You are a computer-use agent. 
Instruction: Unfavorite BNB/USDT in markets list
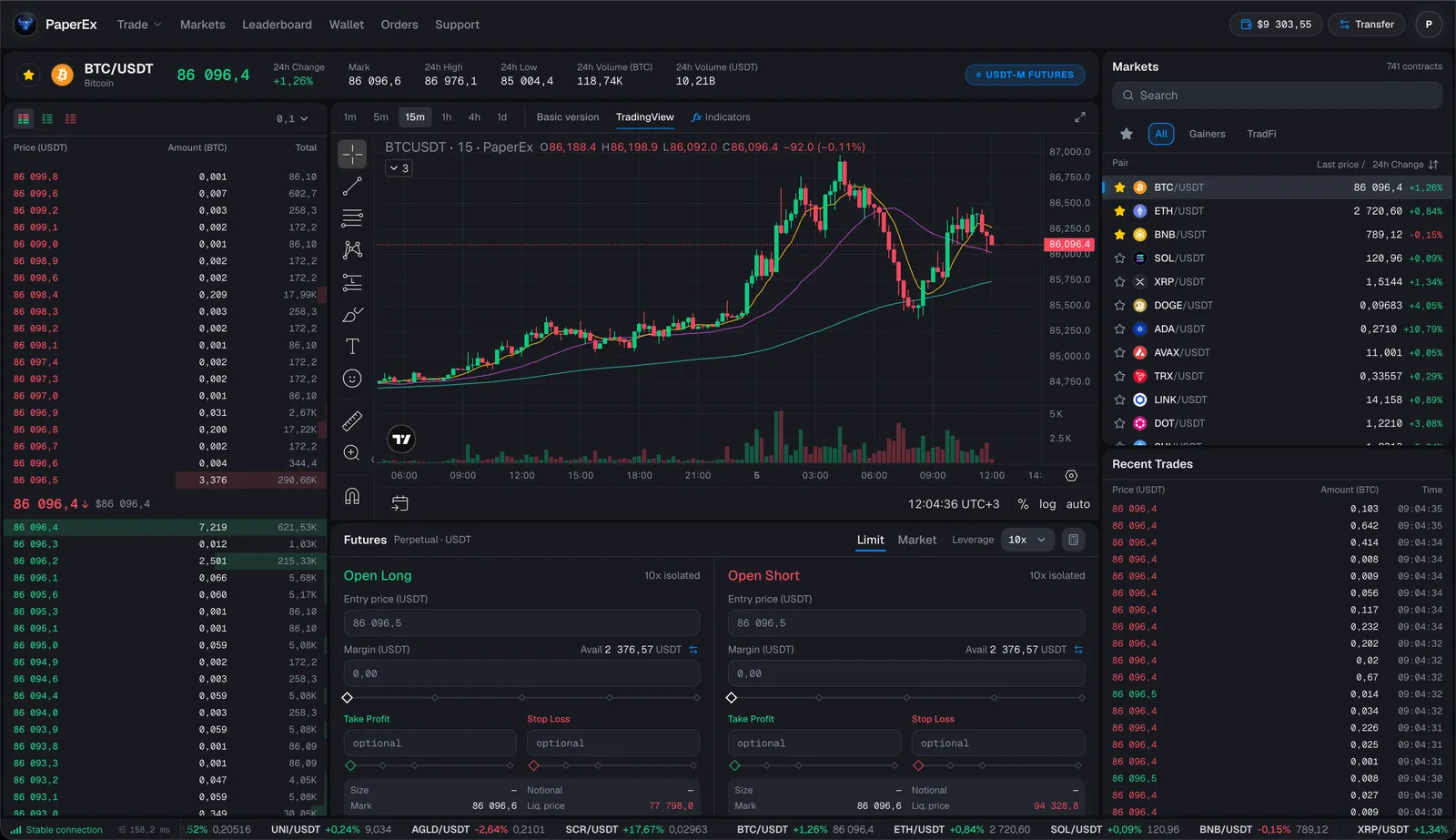[x=1120, y=235]
